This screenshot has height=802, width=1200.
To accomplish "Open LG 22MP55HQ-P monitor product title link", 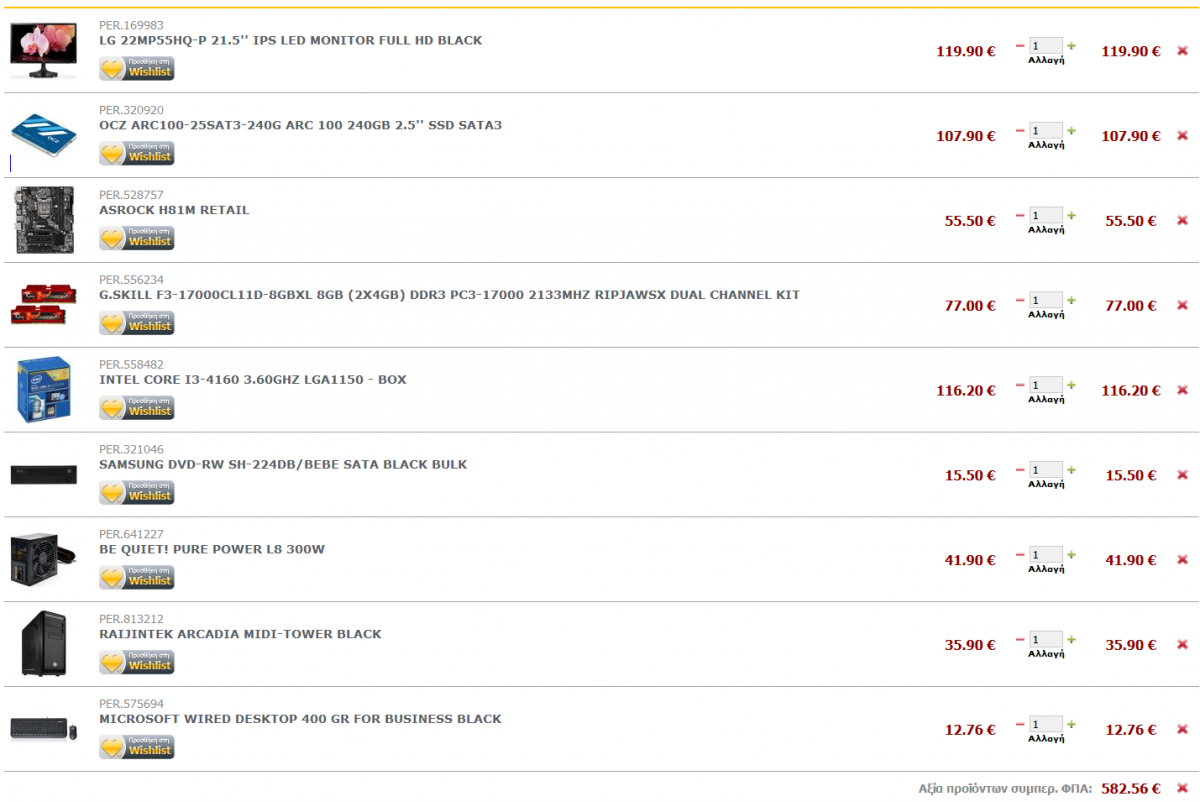I will click(291, 41).
